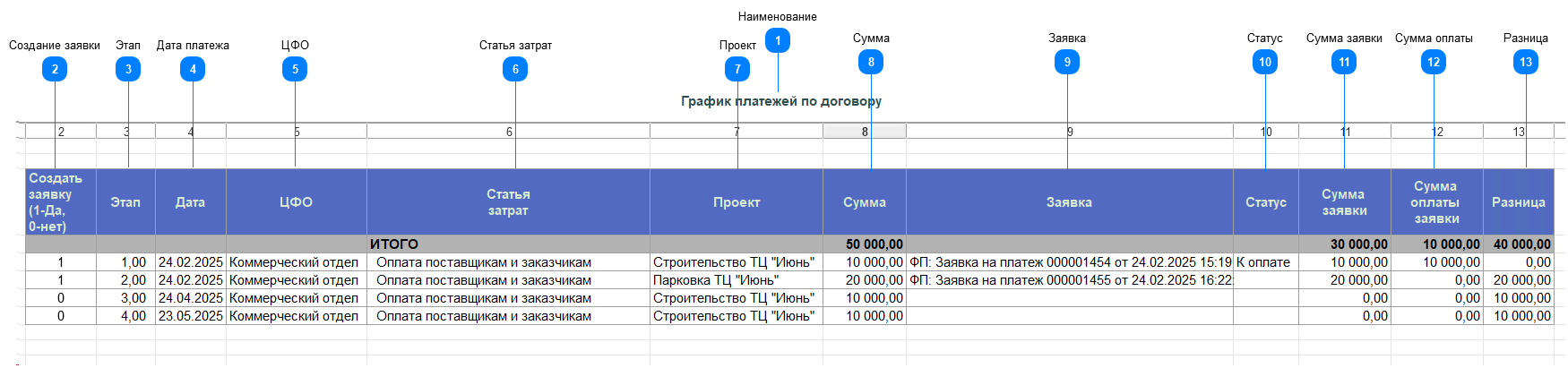The height and width of the screenshot is (368, 1568).
Task: Select spreadsheet column header 6
Action: pos(508,132)
